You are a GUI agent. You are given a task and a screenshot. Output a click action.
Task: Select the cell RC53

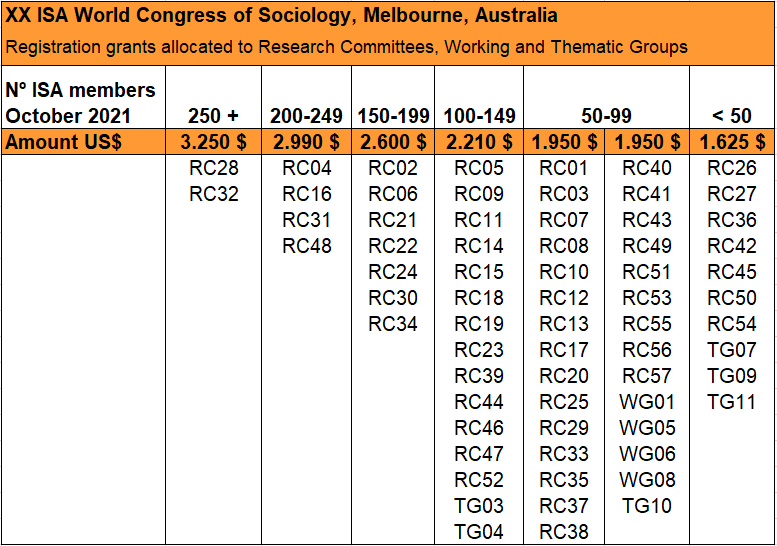[647, 298]
